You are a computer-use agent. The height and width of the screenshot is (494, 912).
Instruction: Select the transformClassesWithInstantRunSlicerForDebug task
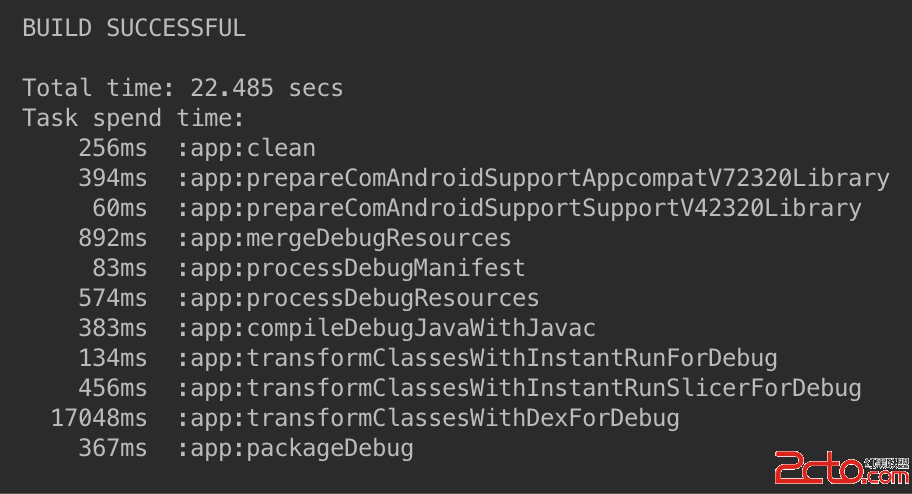pyautogui.click(x=519, y=388)
